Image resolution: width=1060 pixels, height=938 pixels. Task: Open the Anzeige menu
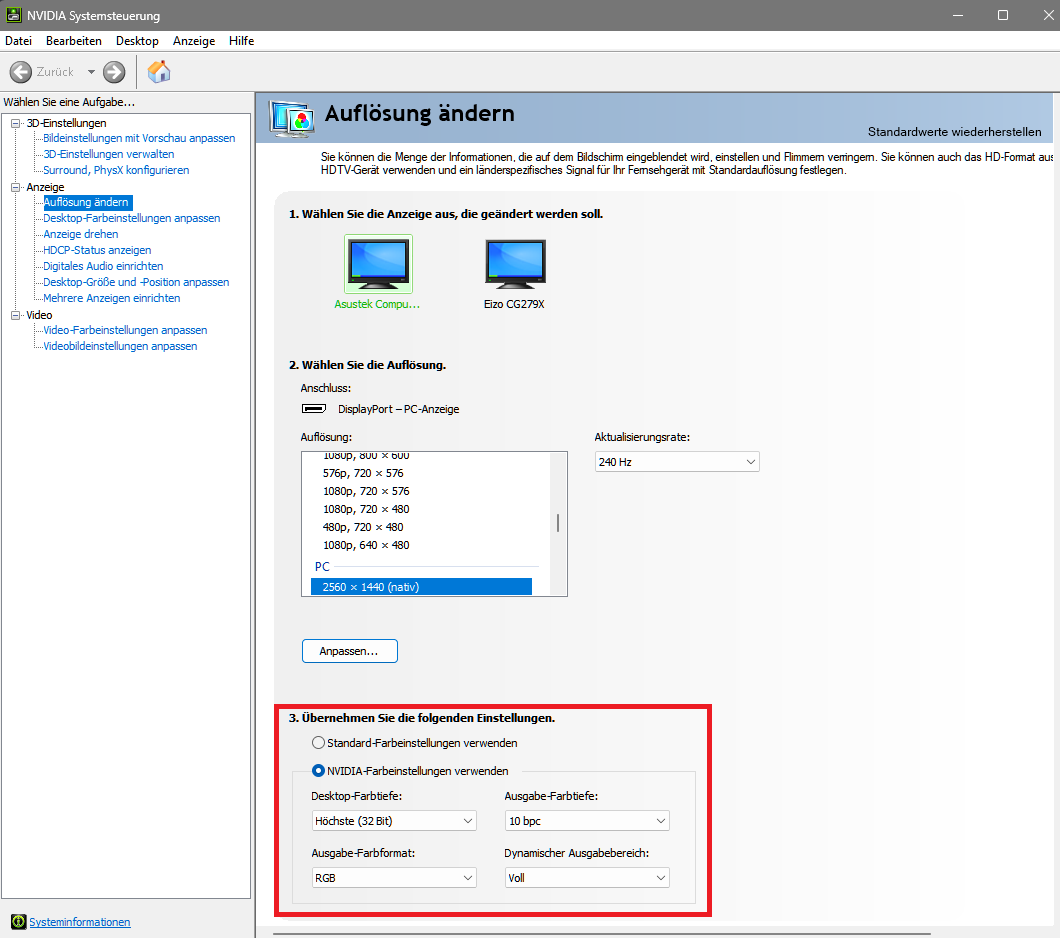194,41
